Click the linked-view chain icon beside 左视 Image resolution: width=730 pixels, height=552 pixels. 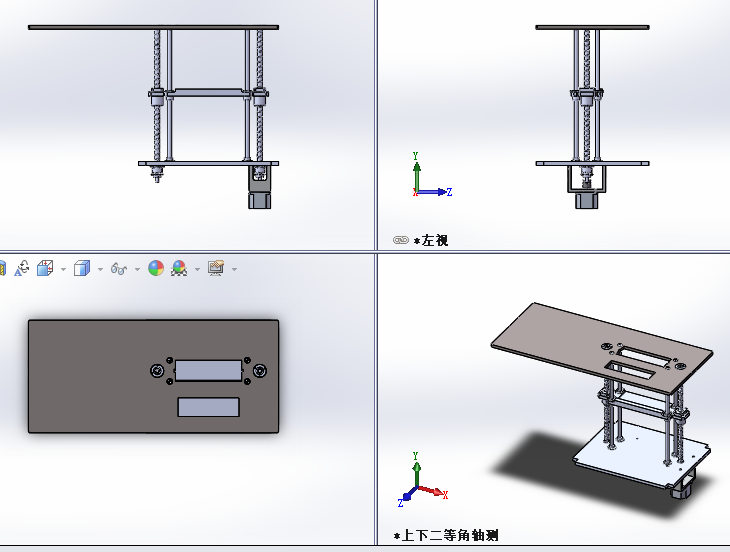coord(400,240)
